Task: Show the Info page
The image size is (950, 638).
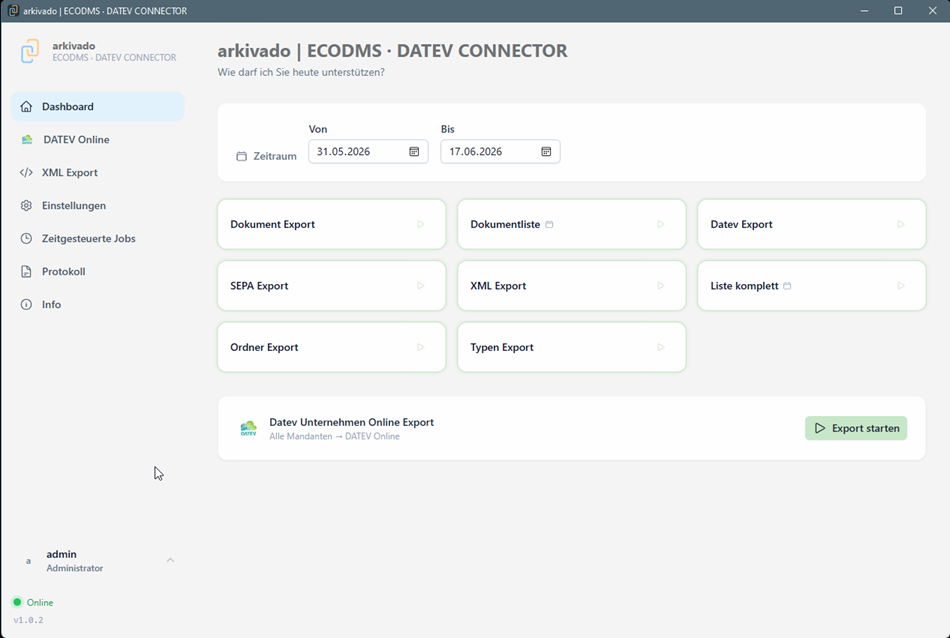Action: coord(98,305)
